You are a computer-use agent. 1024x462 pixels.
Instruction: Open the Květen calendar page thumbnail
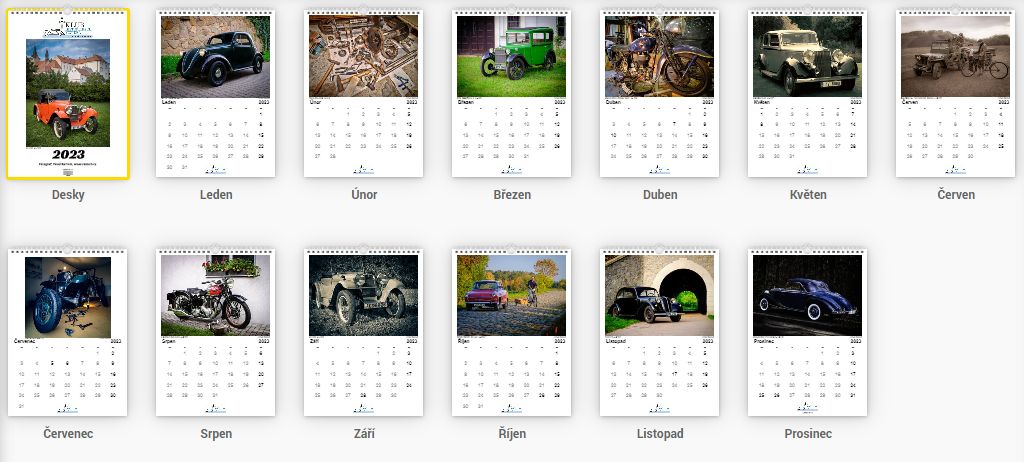click(x=807, y=94)
